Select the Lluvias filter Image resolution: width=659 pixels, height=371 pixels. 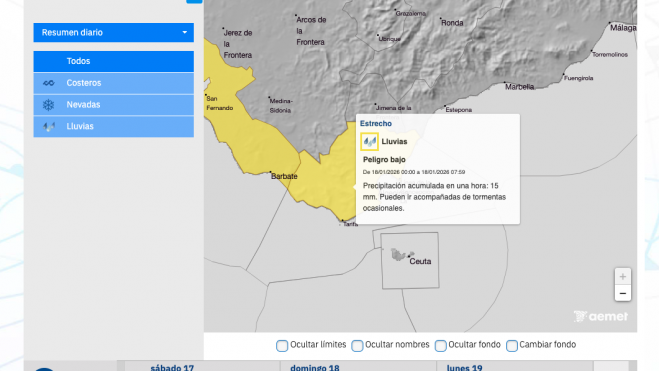(113, 126)
